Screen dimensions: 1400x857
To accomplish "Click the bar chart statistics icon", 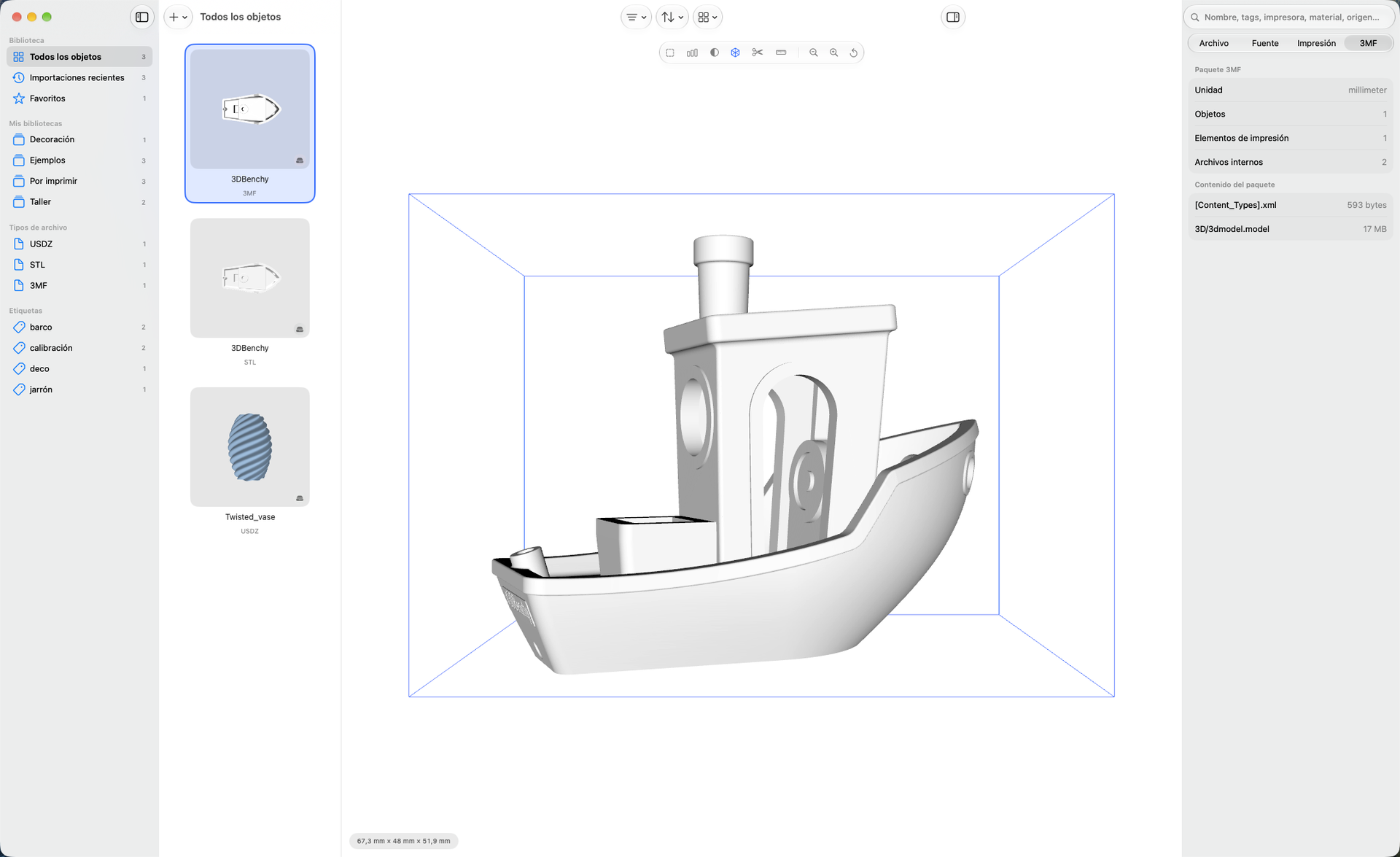I will click(692, 53).
